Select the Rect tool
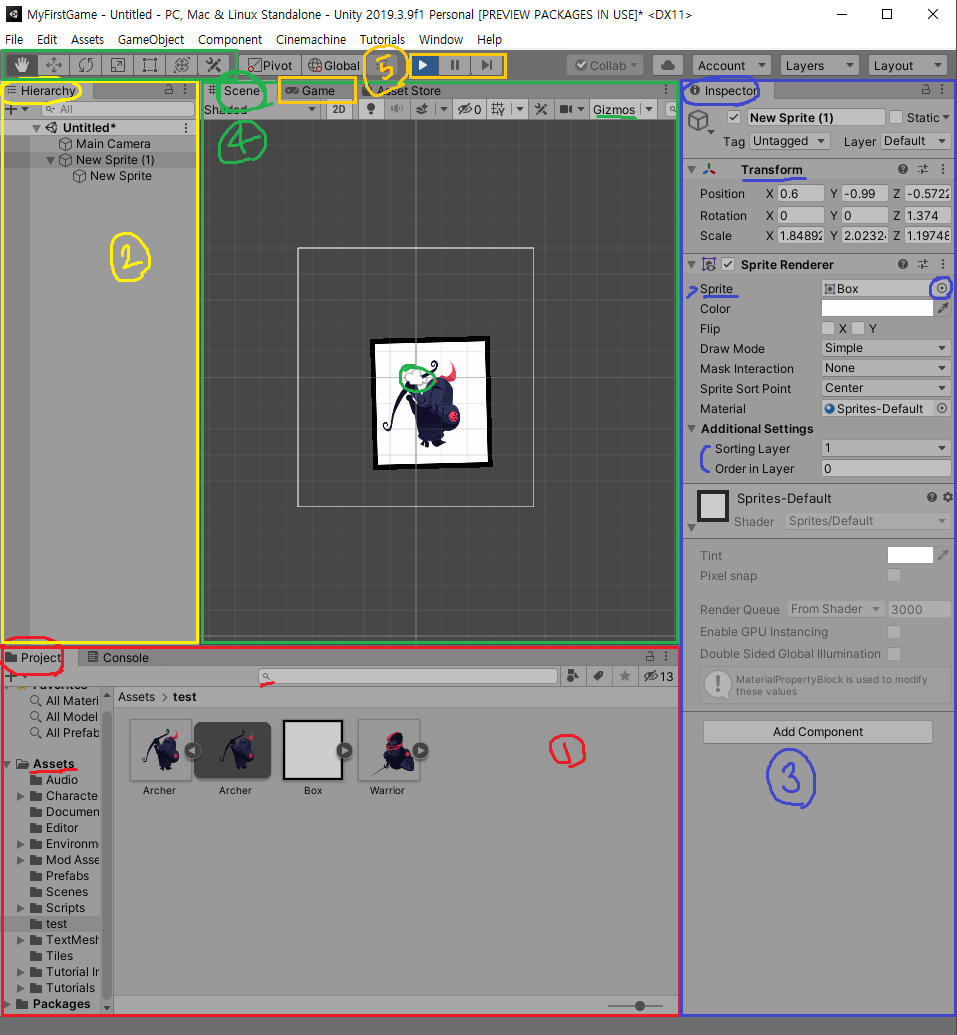Image resolution: width=957 pixels, height=1035 pixels. coord(150,65)
